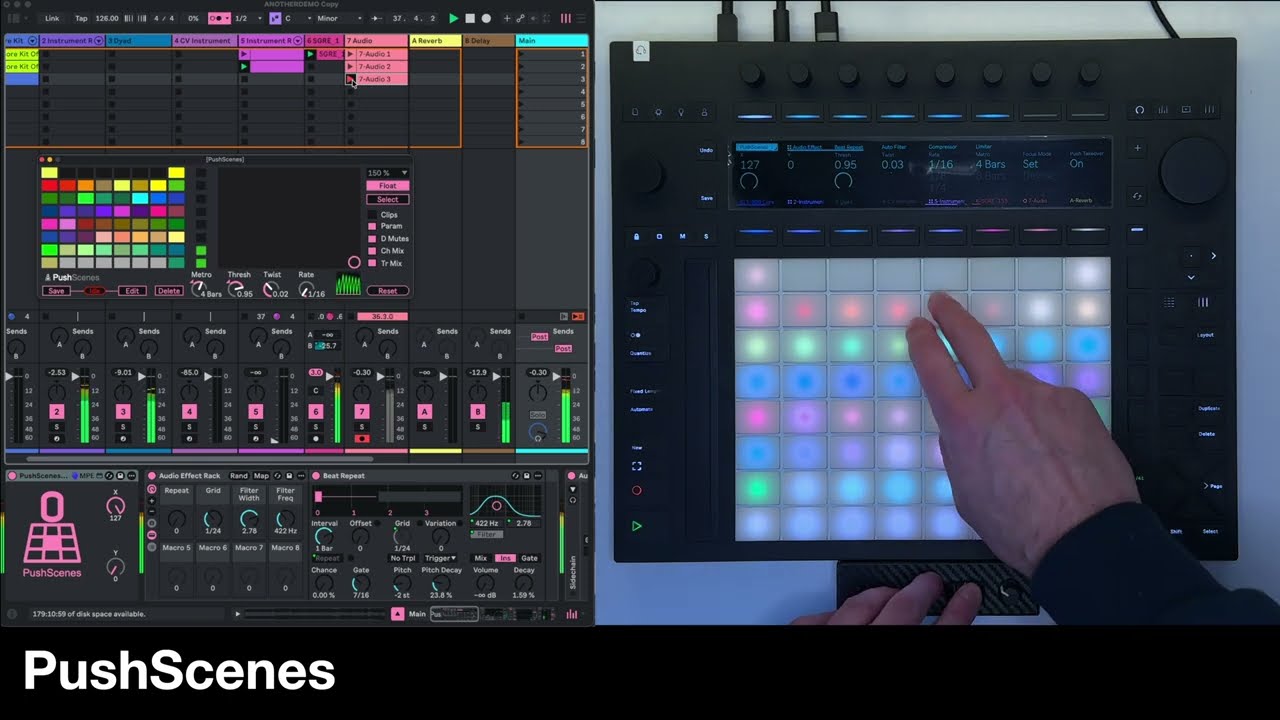This screenshot has height=720, width=1280.
Task: Click the pink bars icon at top right
Action: pyautogui.click(x=566, y=18)
